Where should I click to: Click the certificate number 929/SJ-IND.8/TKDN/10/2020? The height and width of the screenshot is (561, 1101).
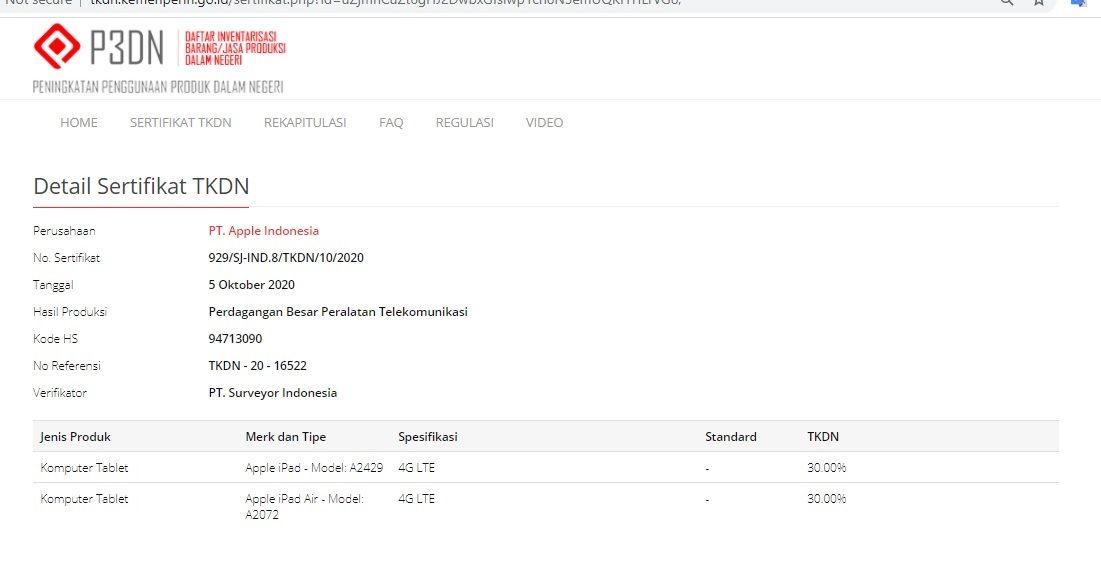pos(286,258)
